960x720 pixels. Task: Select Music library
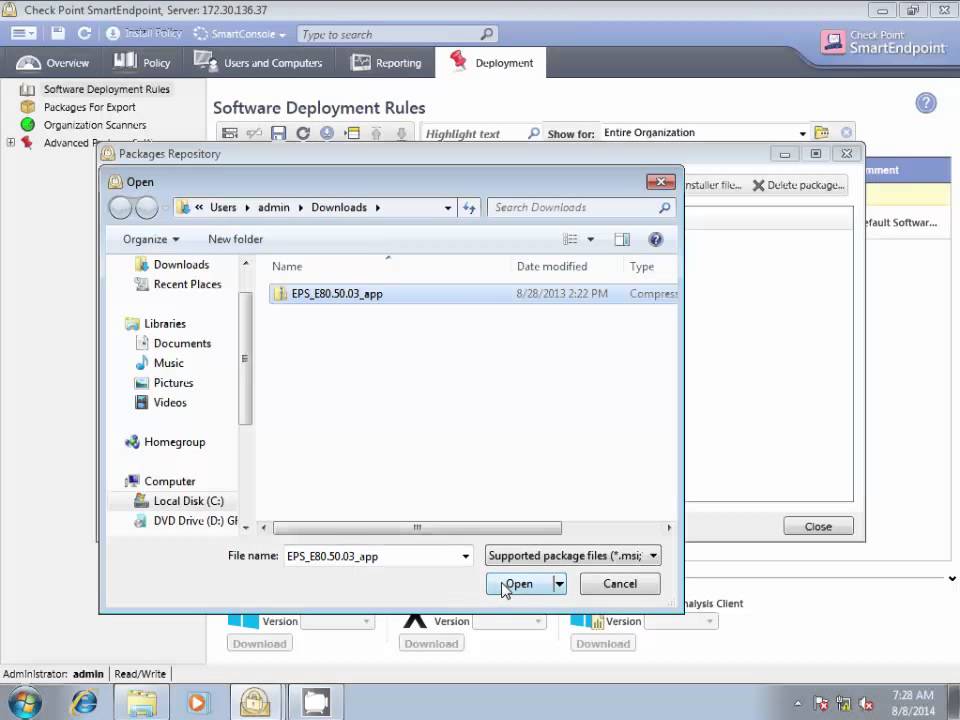tap(168, 363)
